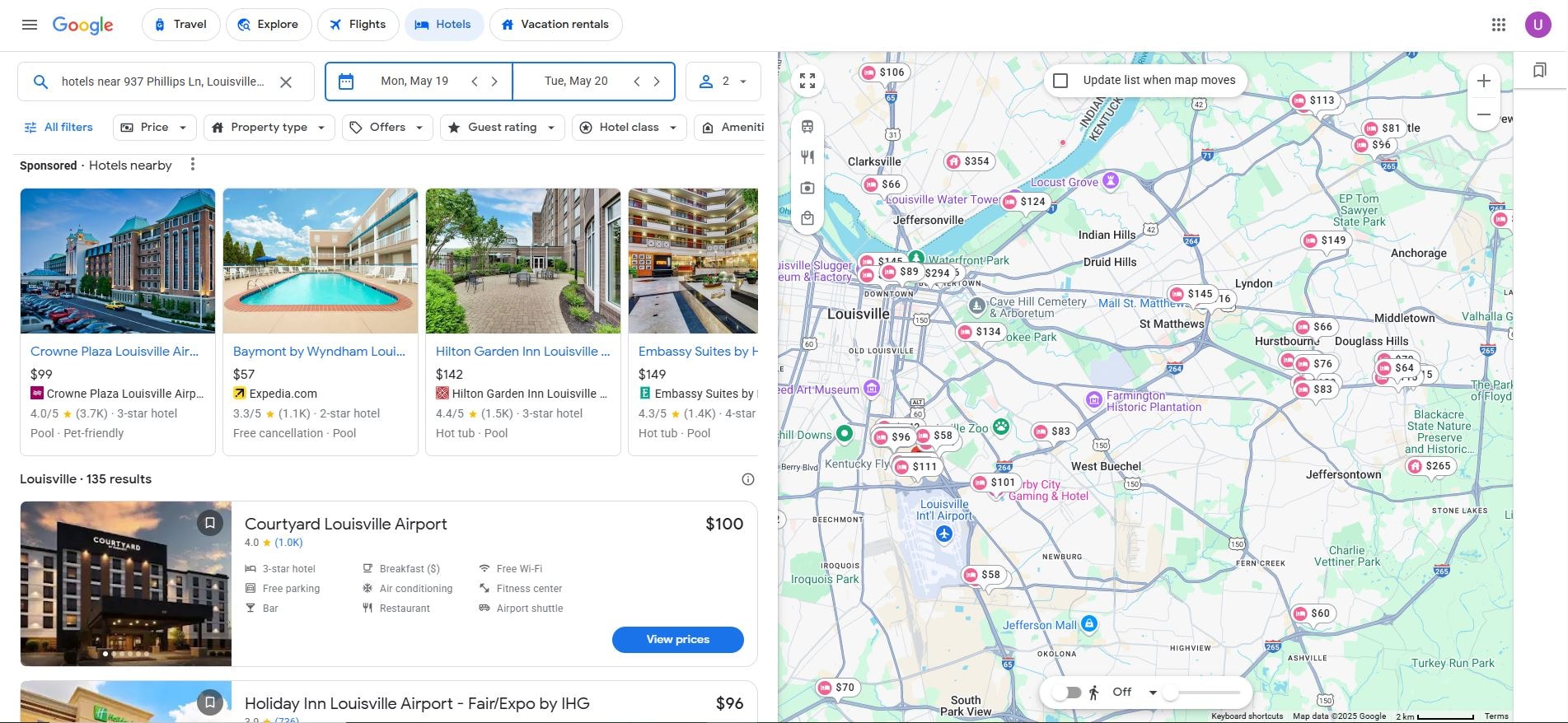Open Embassy Suites hotel photo

(693, 261)
